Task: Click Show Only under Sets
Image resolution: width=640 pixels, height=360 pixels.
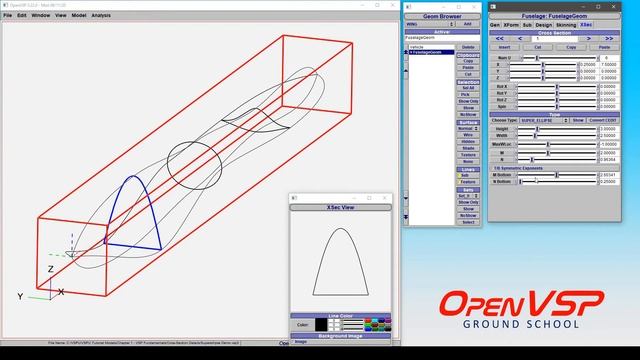Action: pyautogui.click(x=468, y=202)
